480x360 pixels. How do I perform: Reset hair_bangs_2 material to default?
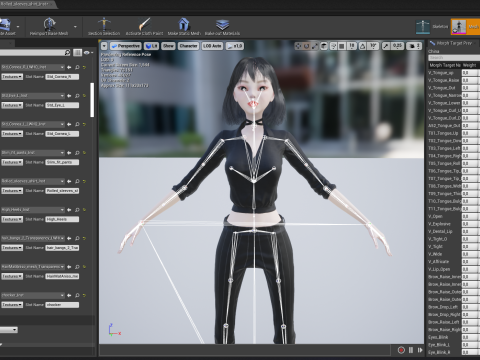coord(84,238)
